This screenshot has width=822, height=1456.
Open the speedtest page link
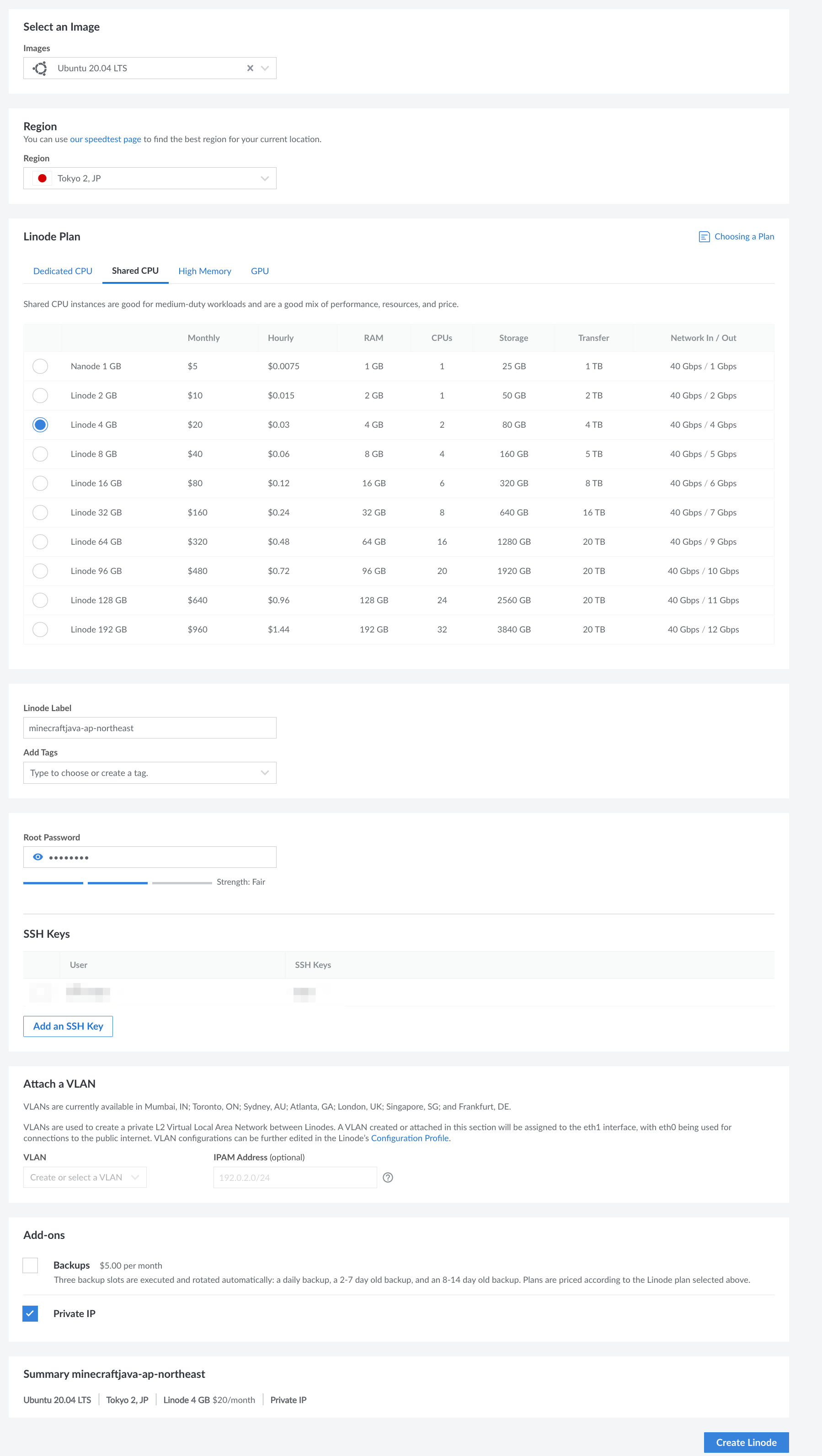(x=106, y=139)
